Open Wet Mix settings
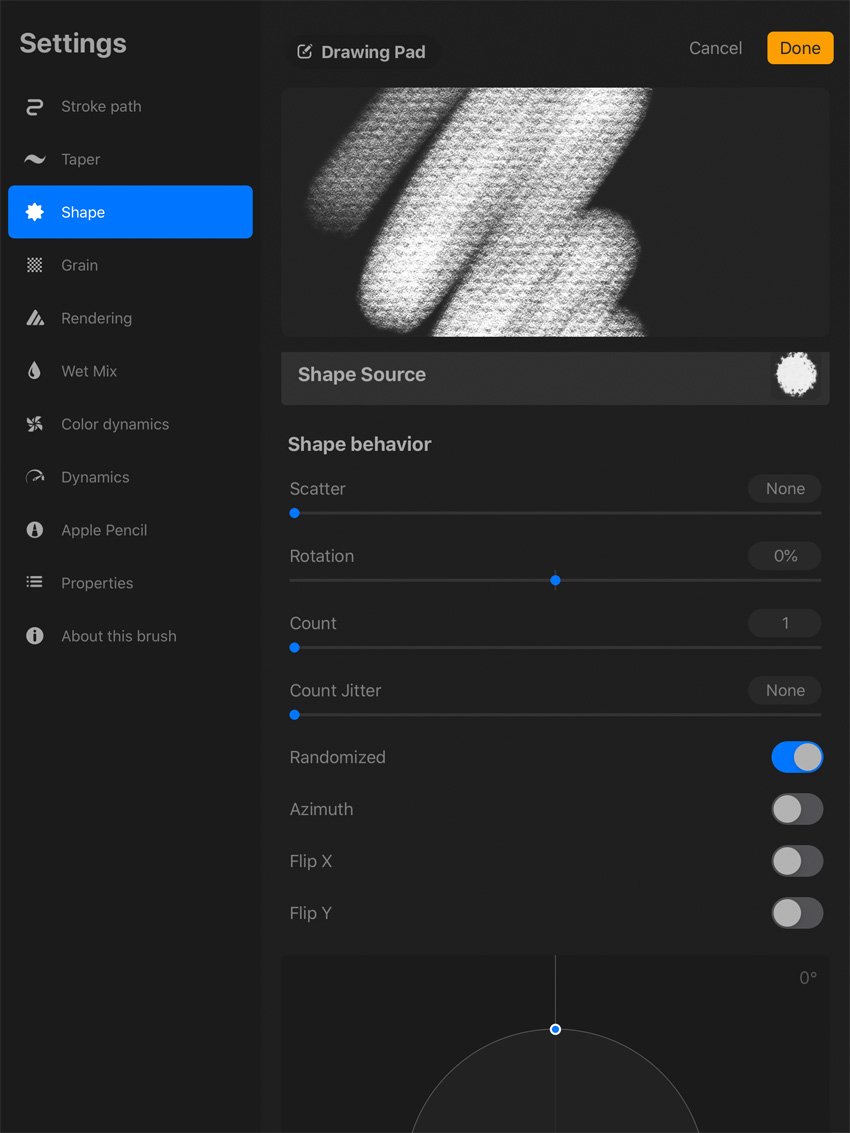 (89, 371)
